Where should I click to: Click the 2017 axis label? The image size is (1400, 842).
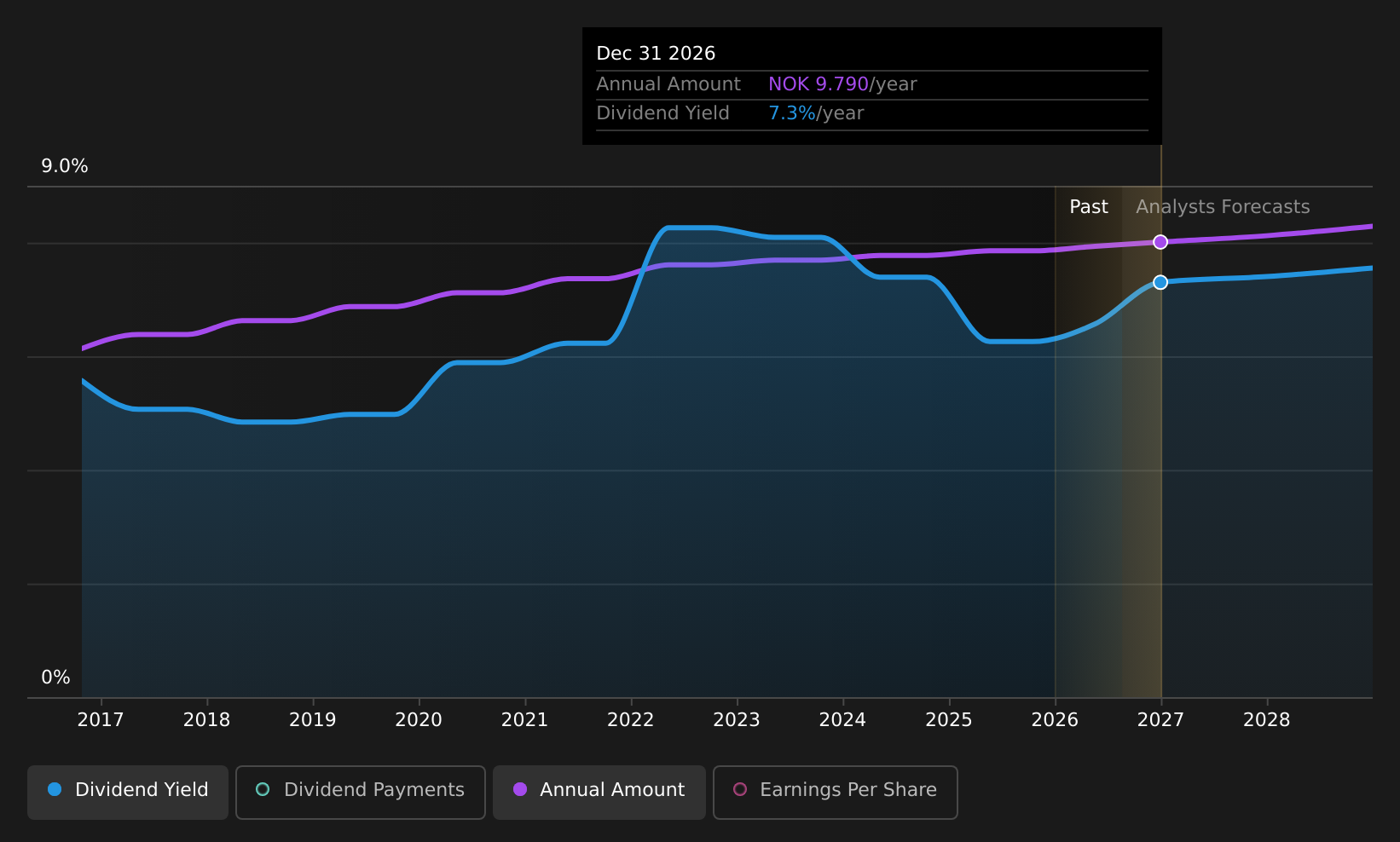(101, 720)
